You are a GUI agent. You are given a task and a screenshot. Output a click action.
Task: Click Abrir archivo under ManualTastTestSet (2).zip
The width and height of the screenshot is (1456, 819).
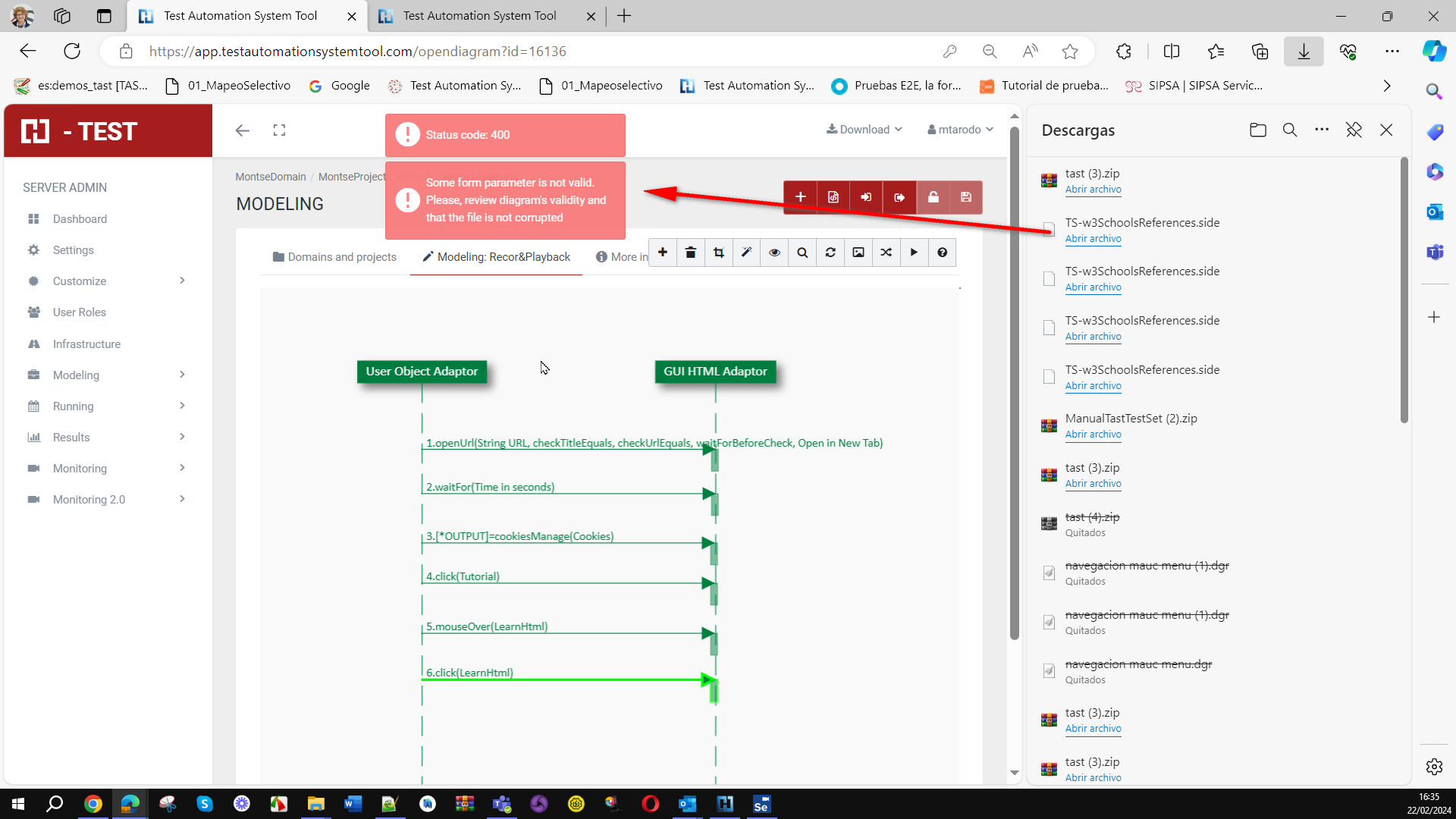(x=1093, y=435)
